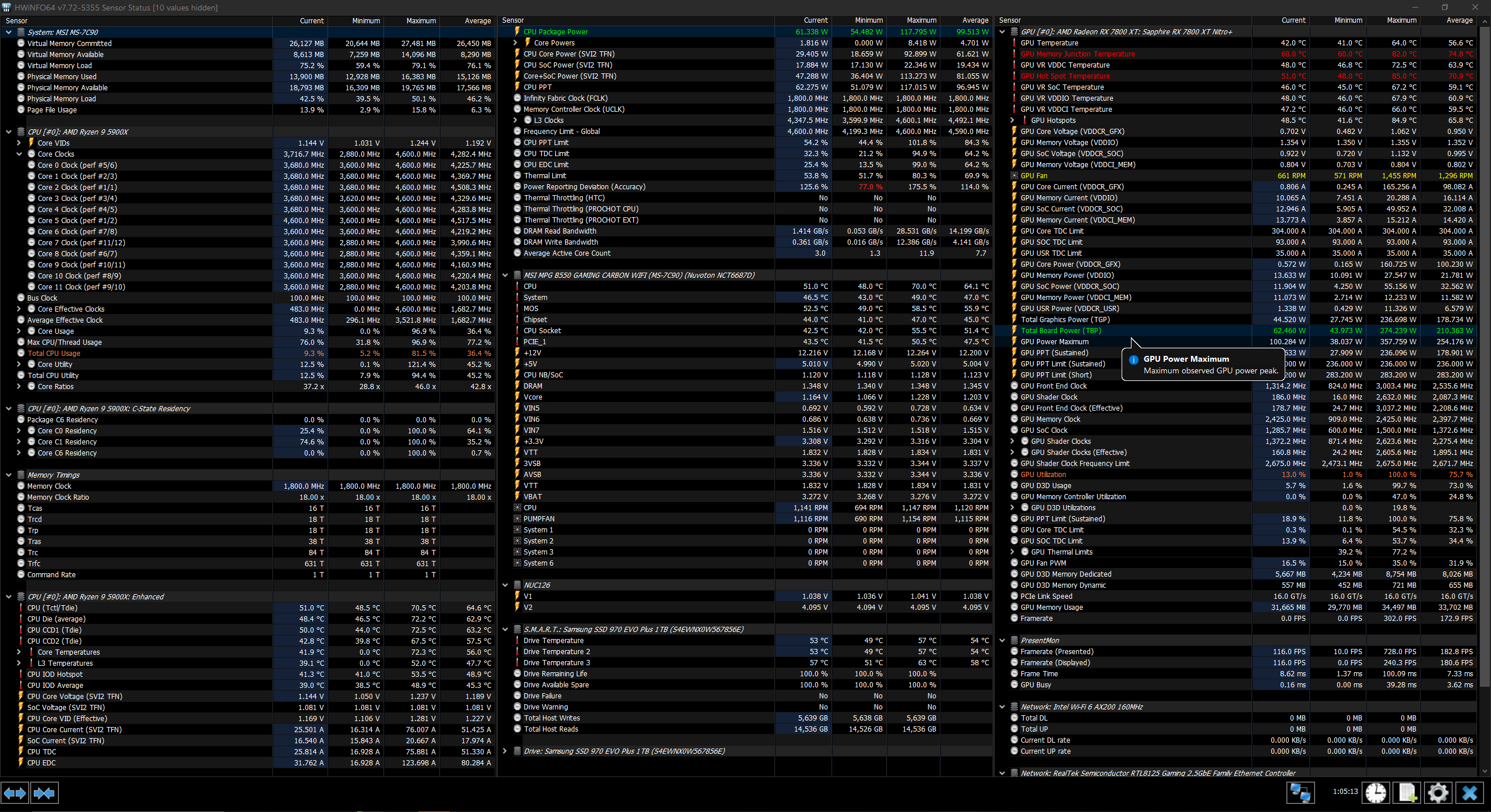This screenshot has height=812, width=1491.
Task: Collapse the Memory Timings group
Action: [x=9, y=475]
